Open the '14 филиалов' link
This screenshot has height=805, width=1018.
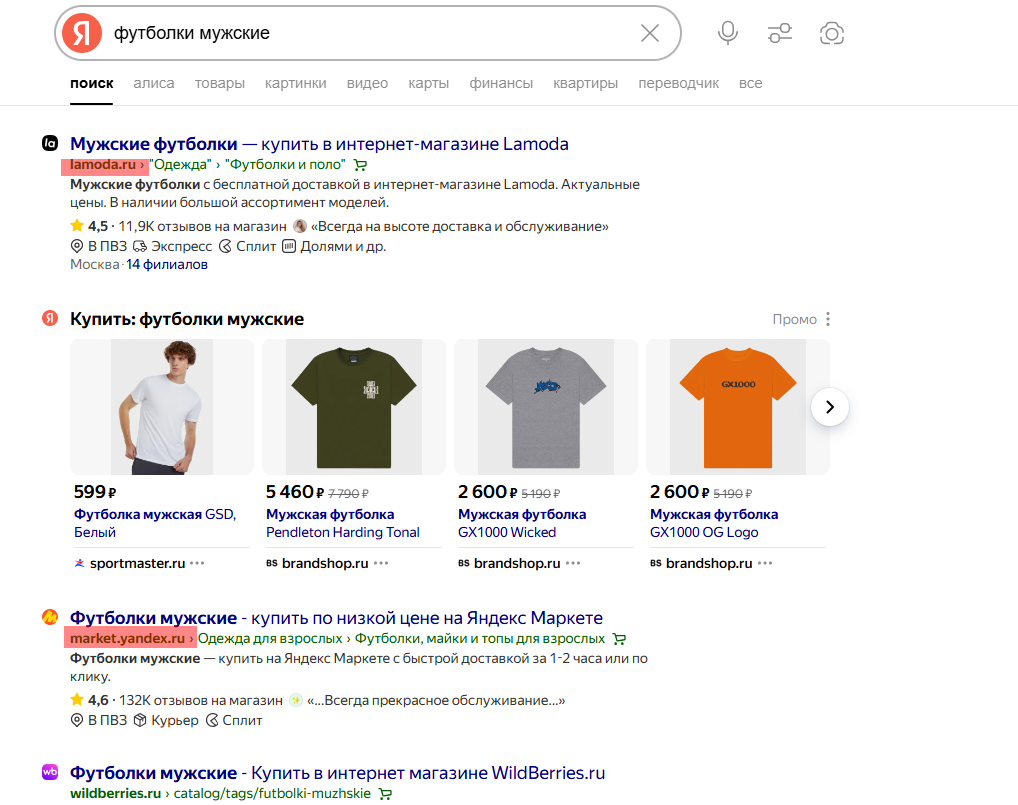(167, 264)
